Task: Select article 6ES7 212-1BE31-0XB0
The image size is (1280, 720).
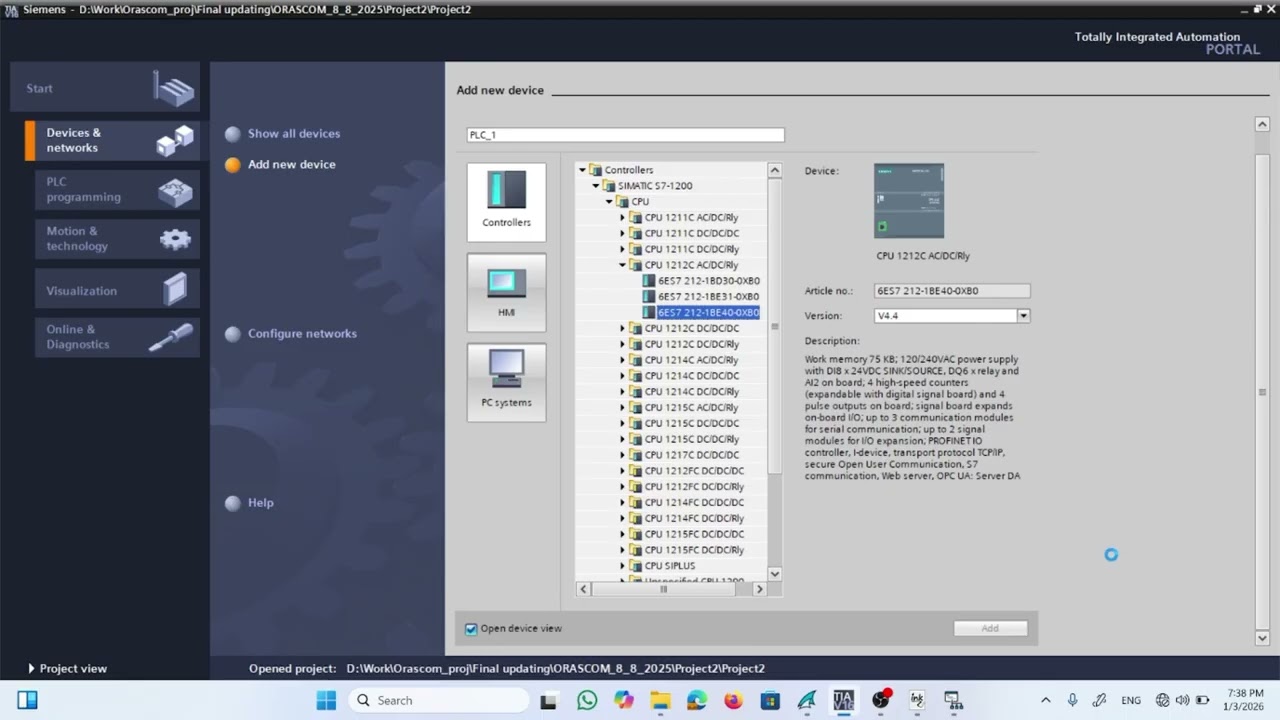Action: click(708, 297)
